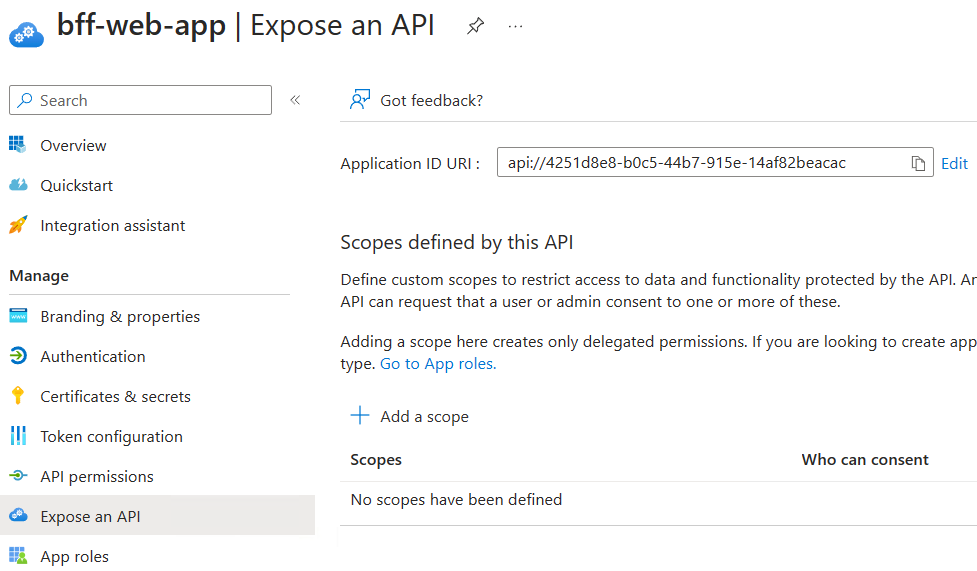Focus the sidebar Search box
977x571 pixels.
click(140, 100)
